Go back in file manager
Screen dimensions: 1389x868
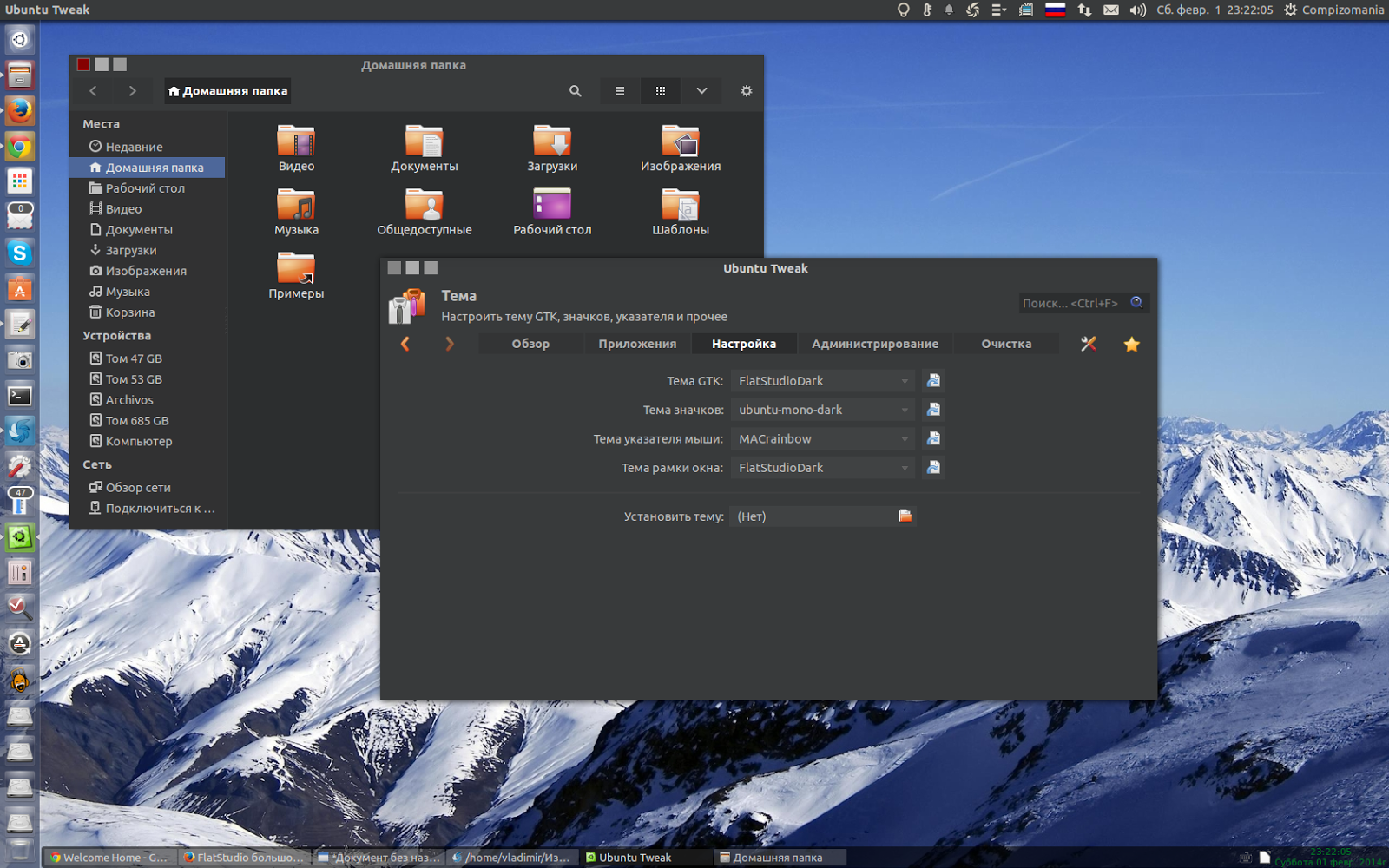pyautogui.click(x=93, y=91)
